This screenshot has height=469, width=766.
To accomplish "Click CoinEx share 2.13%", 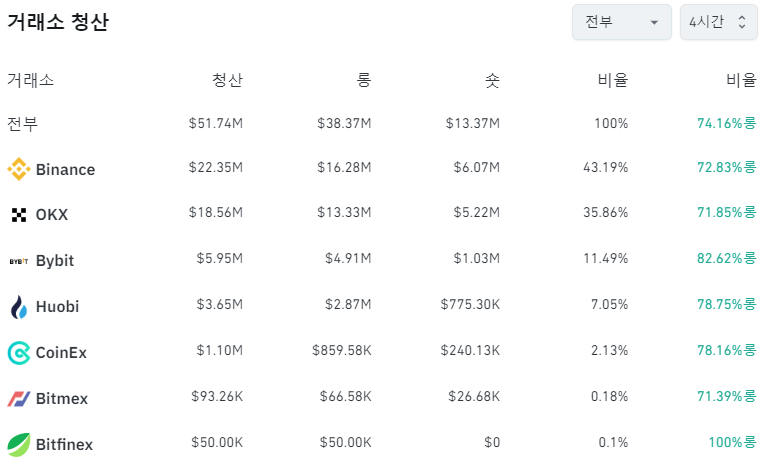I will point(609,351).
